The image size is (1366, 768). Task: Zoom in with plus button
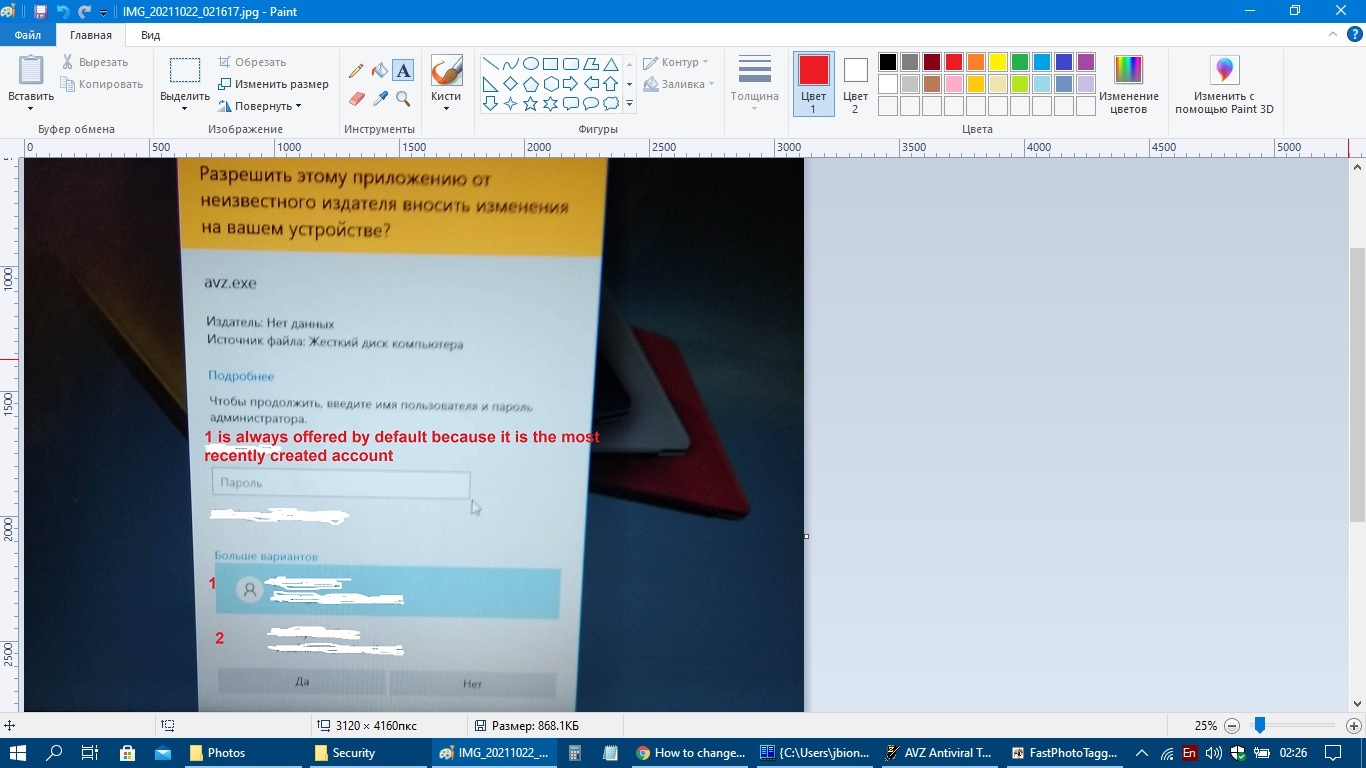tap(1354, 726)
